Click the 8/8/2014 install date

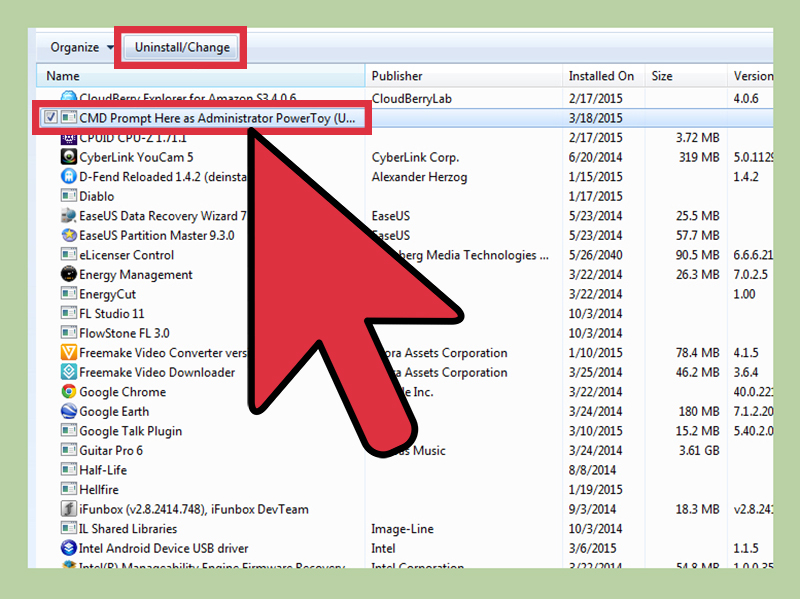click(x=592, y=470)
